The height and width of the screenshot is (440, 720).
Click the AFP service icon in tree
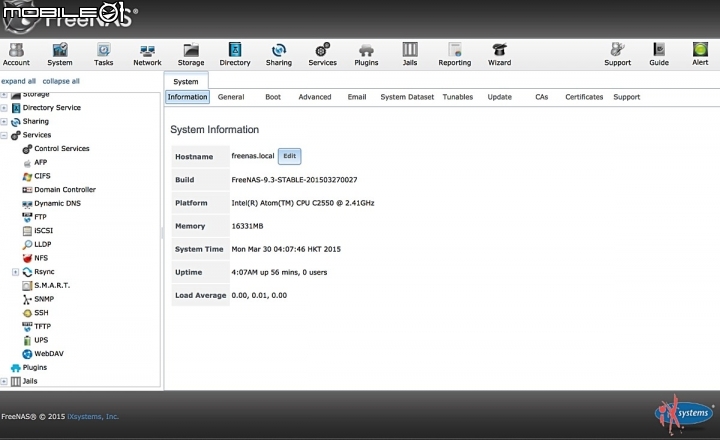[x=27, y=163]
